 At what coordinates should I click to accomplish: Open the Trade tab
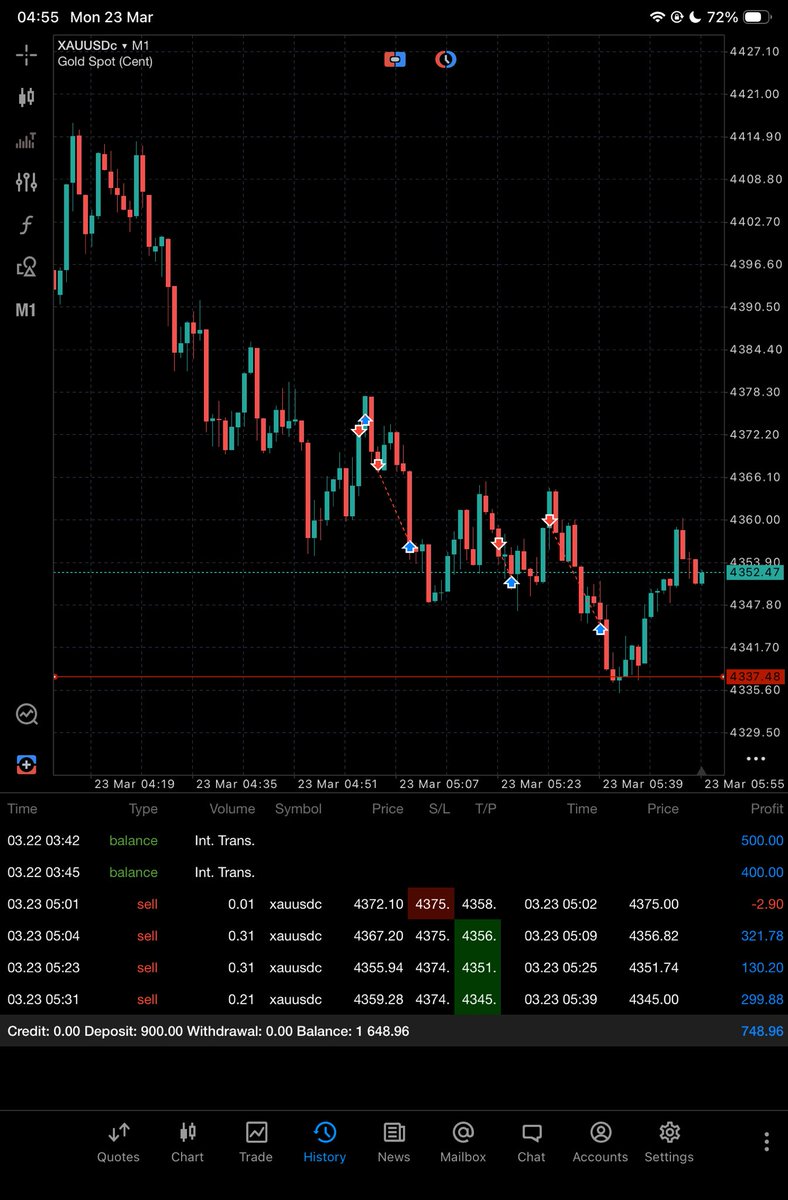256,1142
